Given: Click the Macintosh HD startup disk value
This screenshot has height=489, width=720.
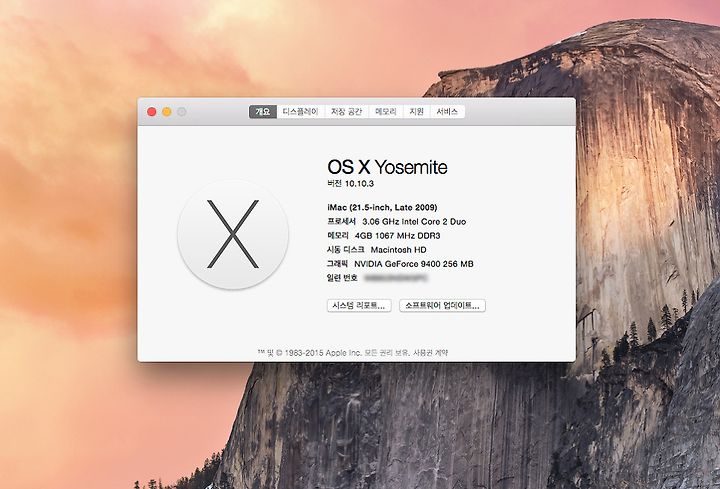Looking at the screenshot, I should pyautogui.click(x=399, y=250).
